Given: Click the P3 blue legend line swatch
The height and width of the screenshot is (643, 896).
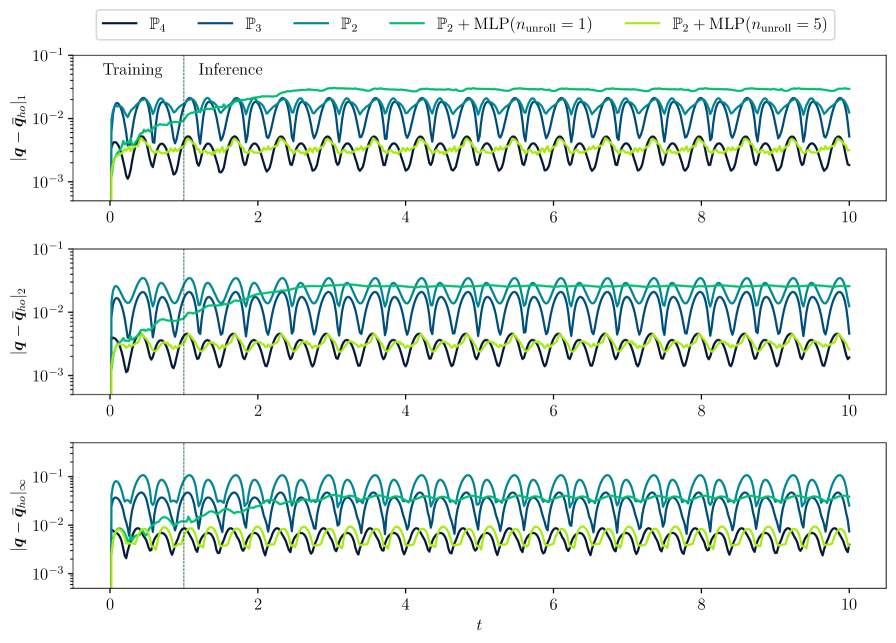Looking at the screenshot, I should tap(215, 25).
